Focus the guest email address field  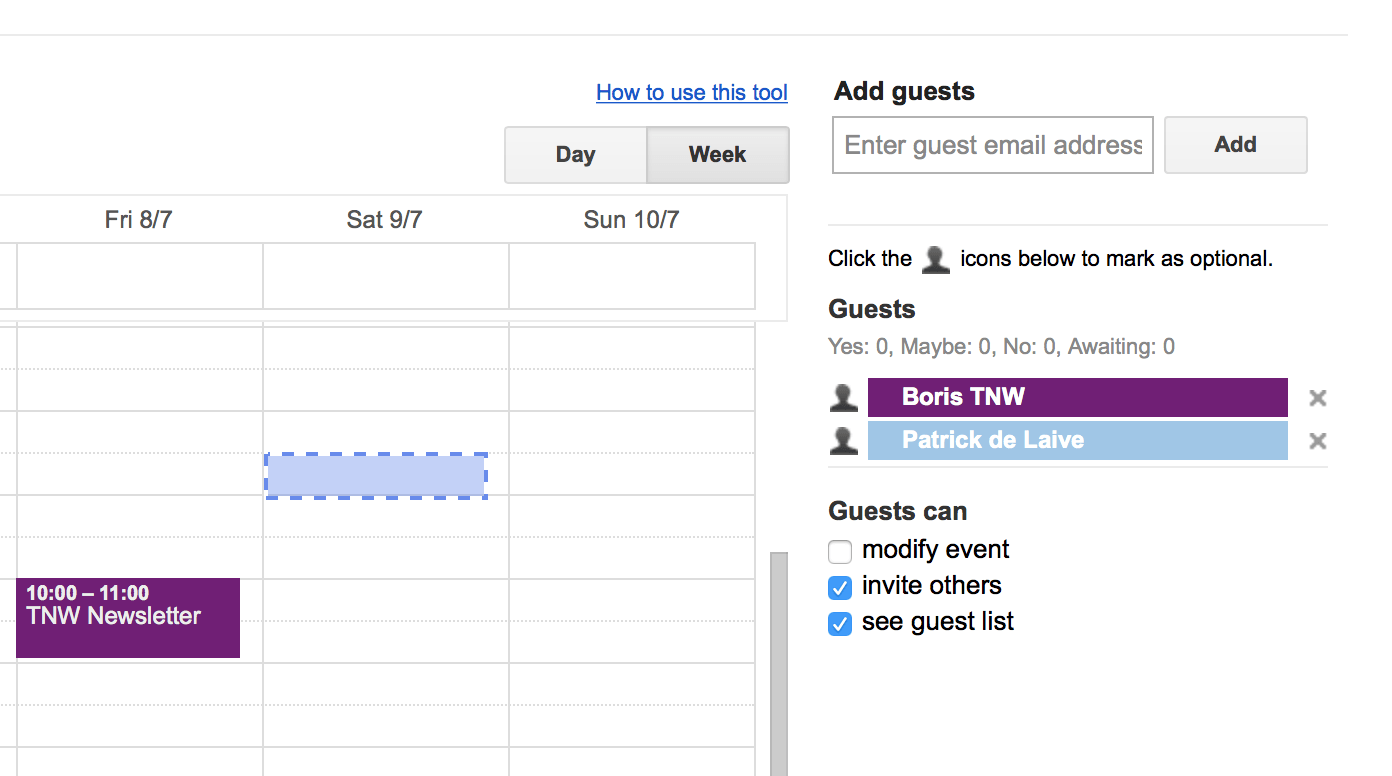(x=993, y=145)
